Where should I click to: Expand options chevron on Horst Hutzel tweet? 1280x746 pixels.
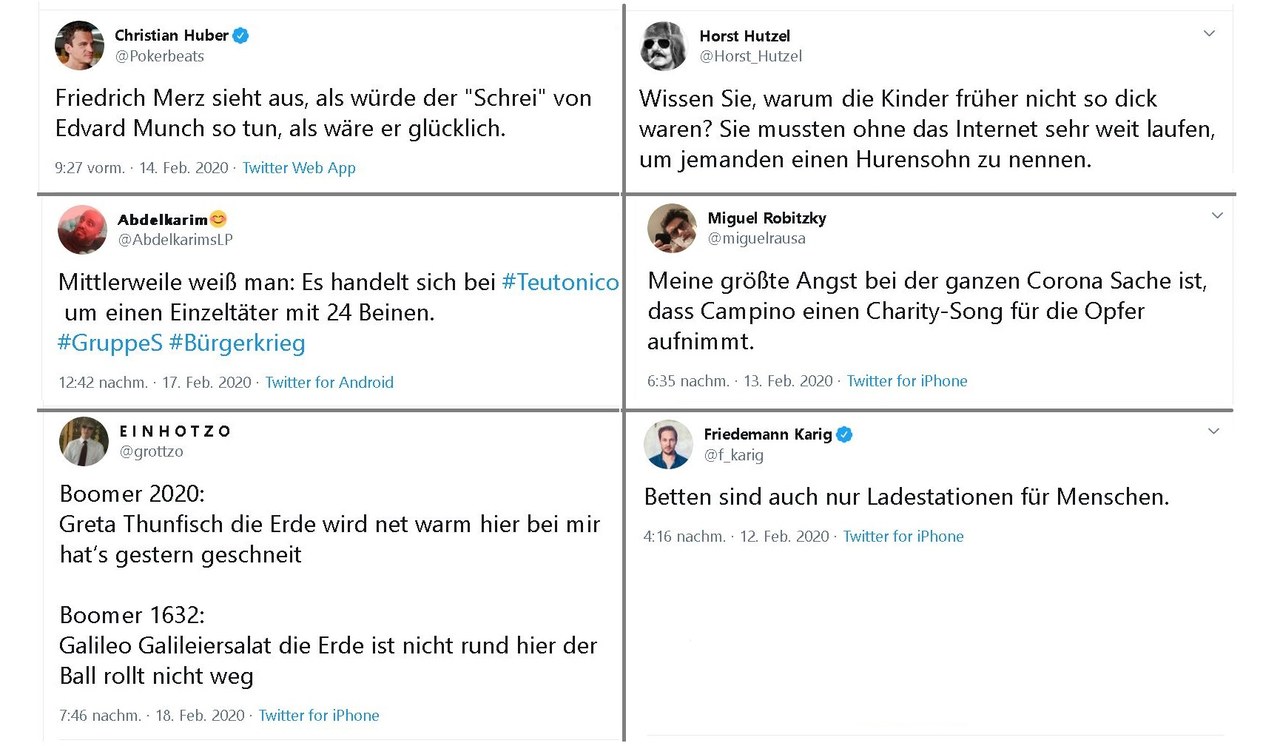1209,33
